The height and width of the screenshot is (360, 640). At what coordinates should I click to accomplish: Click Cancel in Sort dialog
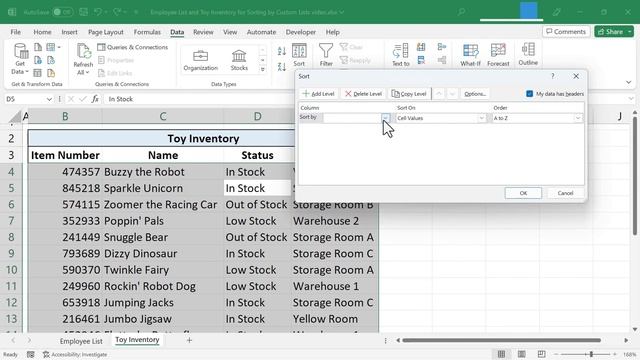[x=565, y=193]
